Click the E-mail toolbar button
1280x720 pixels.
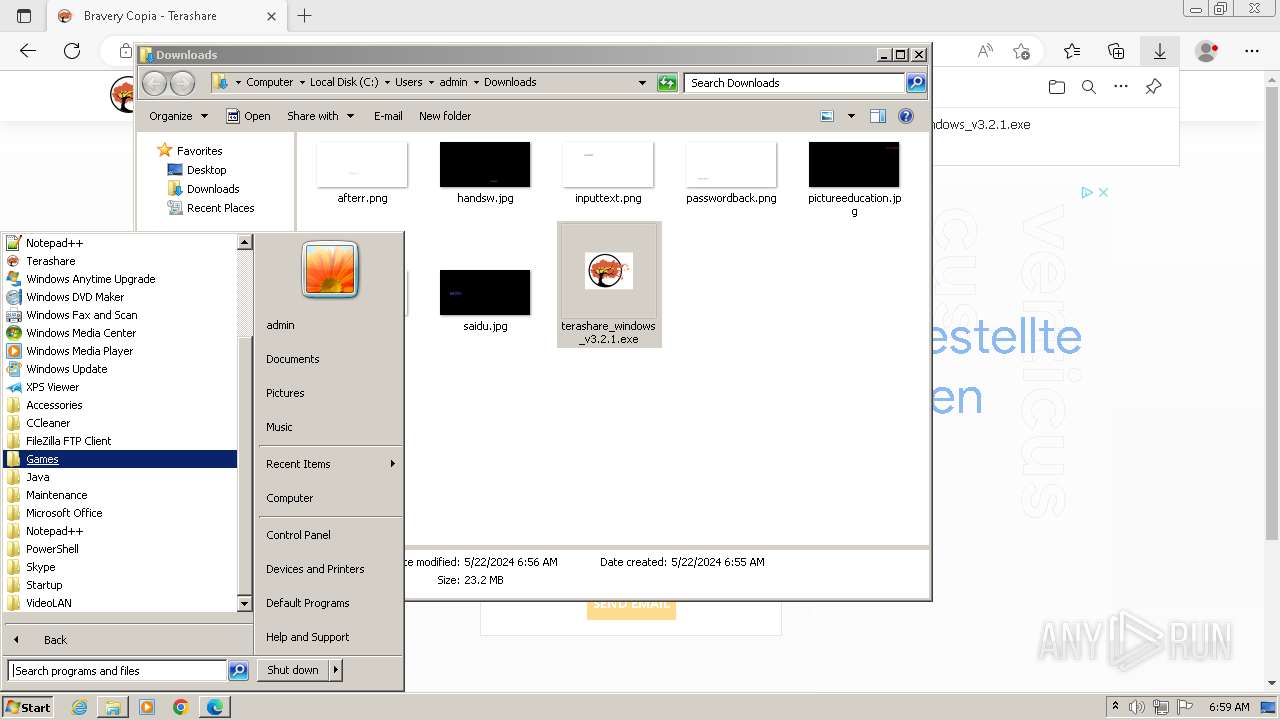coord(388,116)
